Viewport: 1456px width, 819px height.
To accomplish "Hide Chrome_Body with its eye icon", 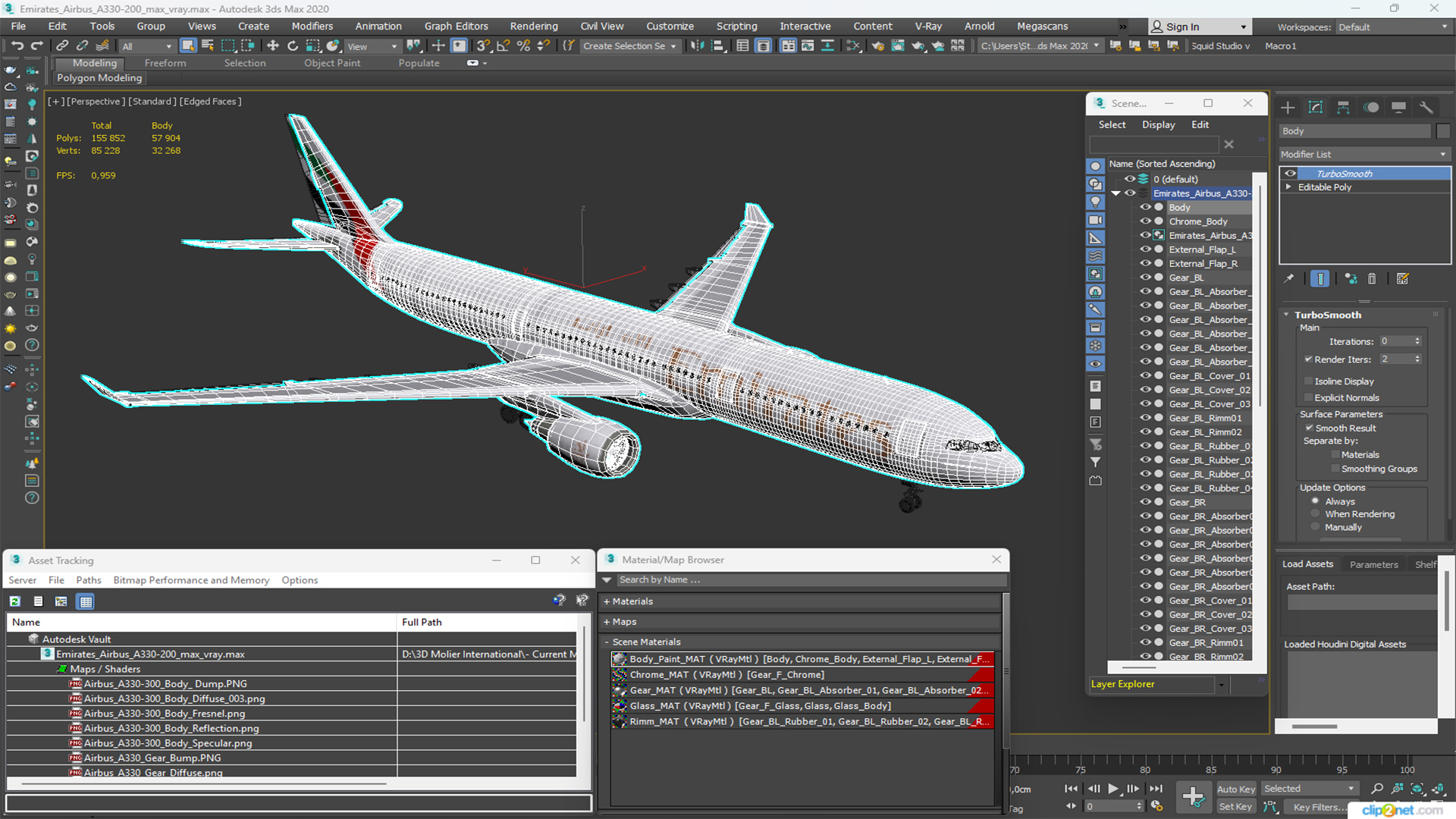I will point(1145,221).
